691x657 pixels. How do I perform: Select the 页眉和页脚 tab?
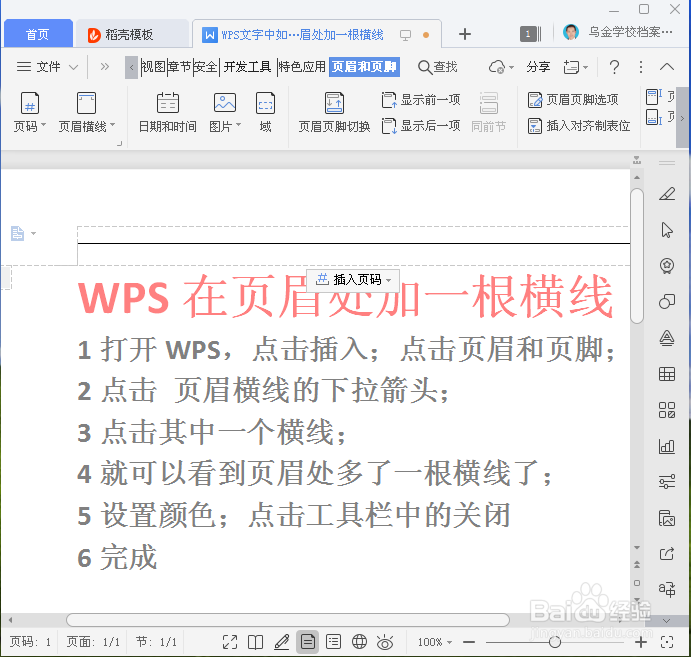tap(364, 67)
